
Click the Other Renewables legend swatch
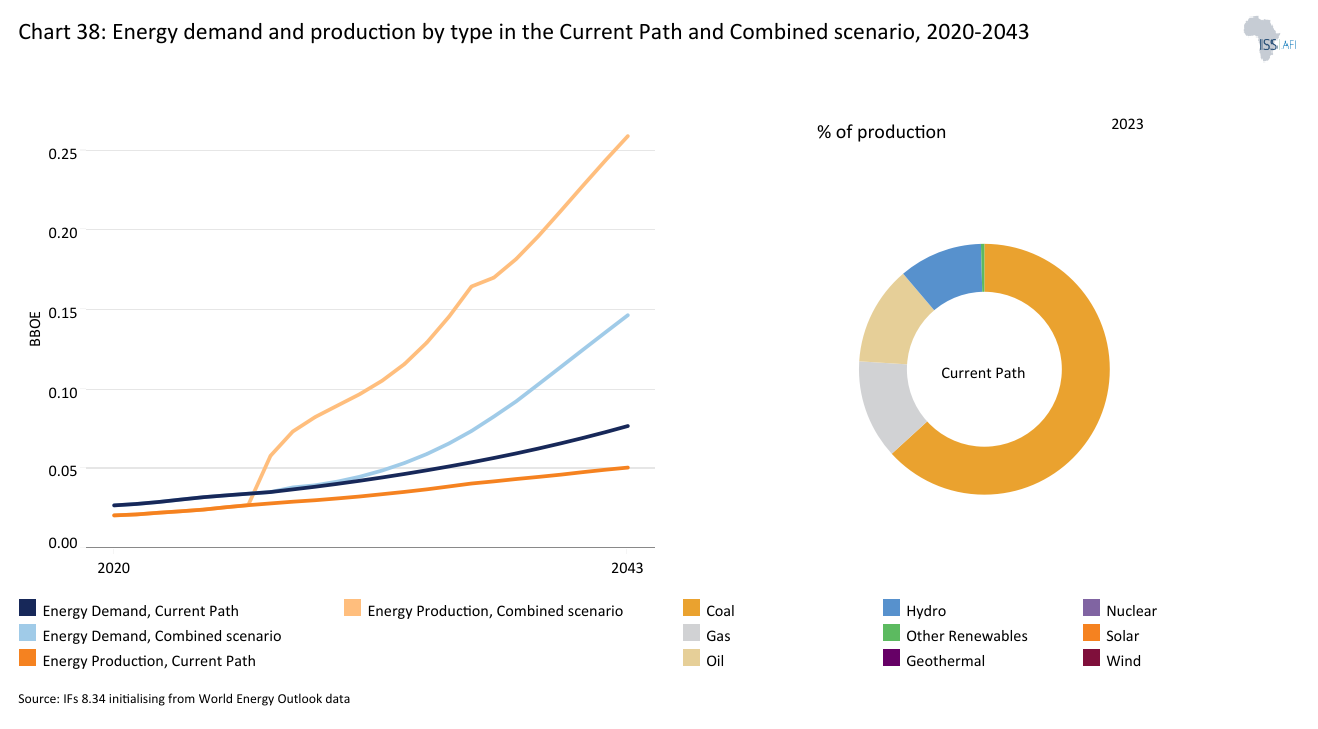tap(891, 633)
